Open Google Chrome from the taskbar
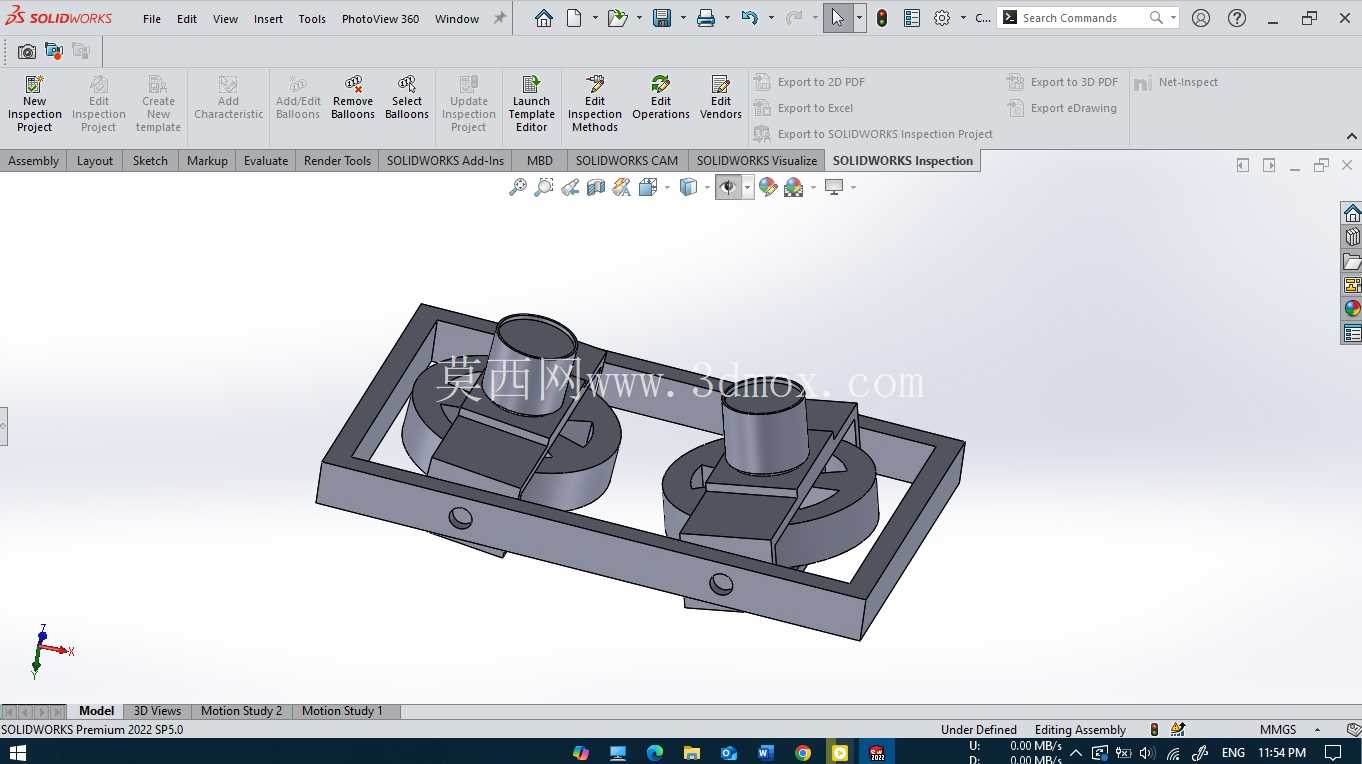 point(803,752)
